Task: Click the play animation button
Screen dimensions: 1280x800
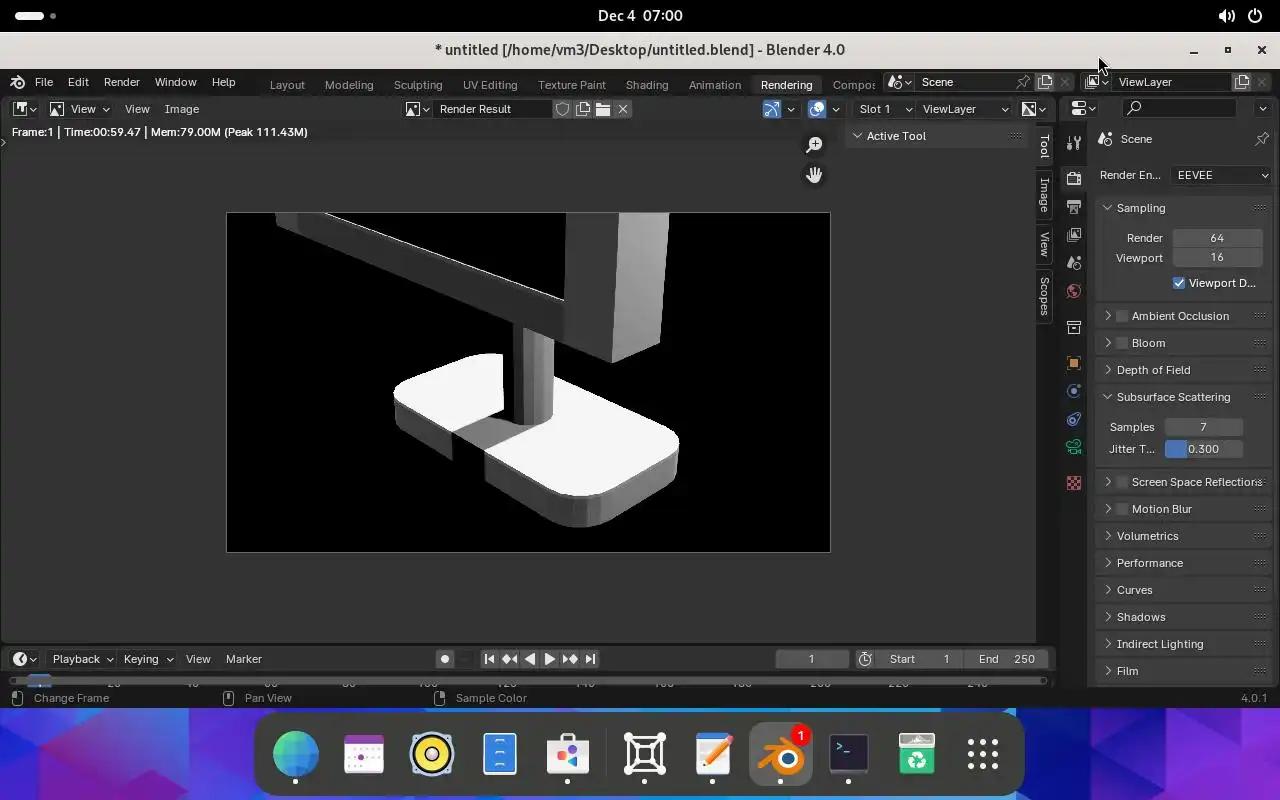Action: (x=549, y=659)
